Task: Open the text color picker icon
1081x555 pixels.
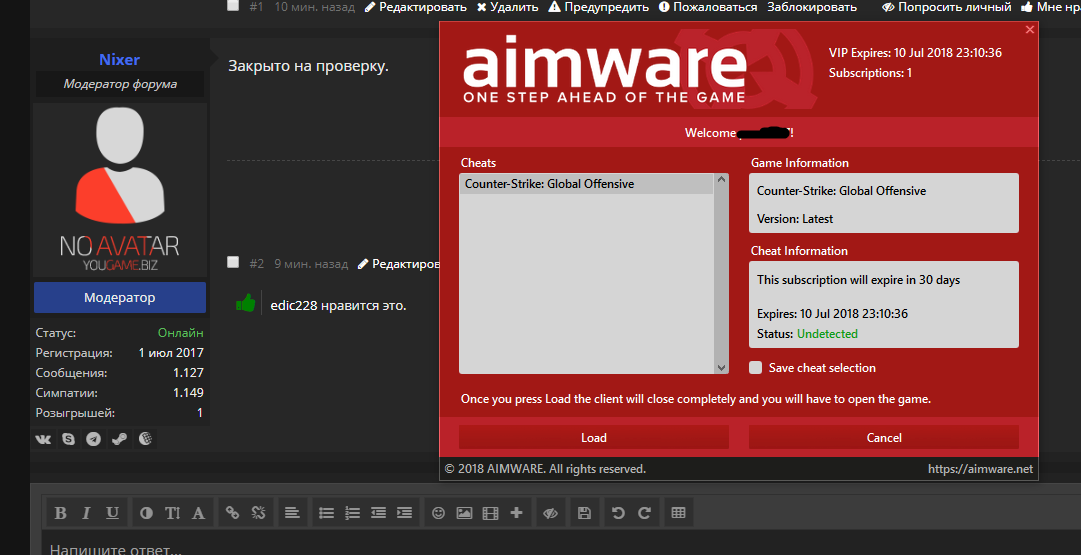Action: click(x=146, y=513)
